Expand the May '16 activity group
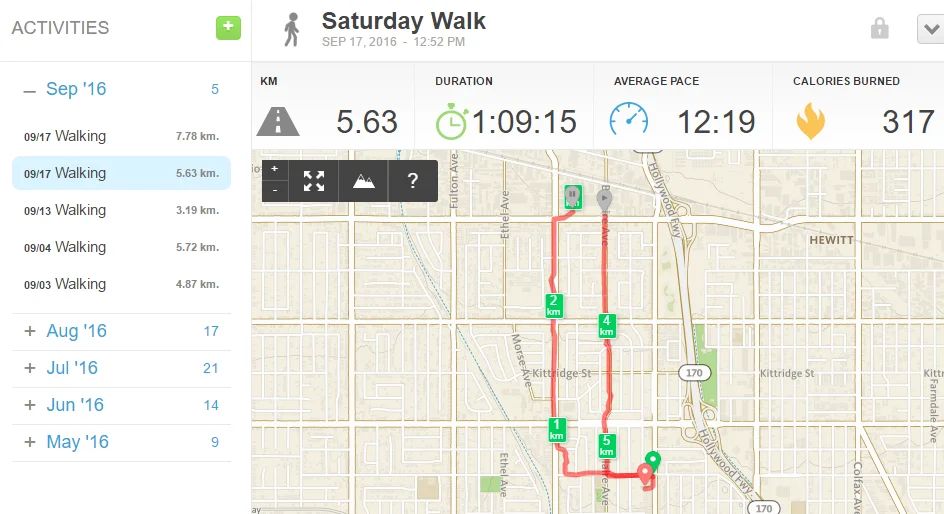 tap(30, 442)
